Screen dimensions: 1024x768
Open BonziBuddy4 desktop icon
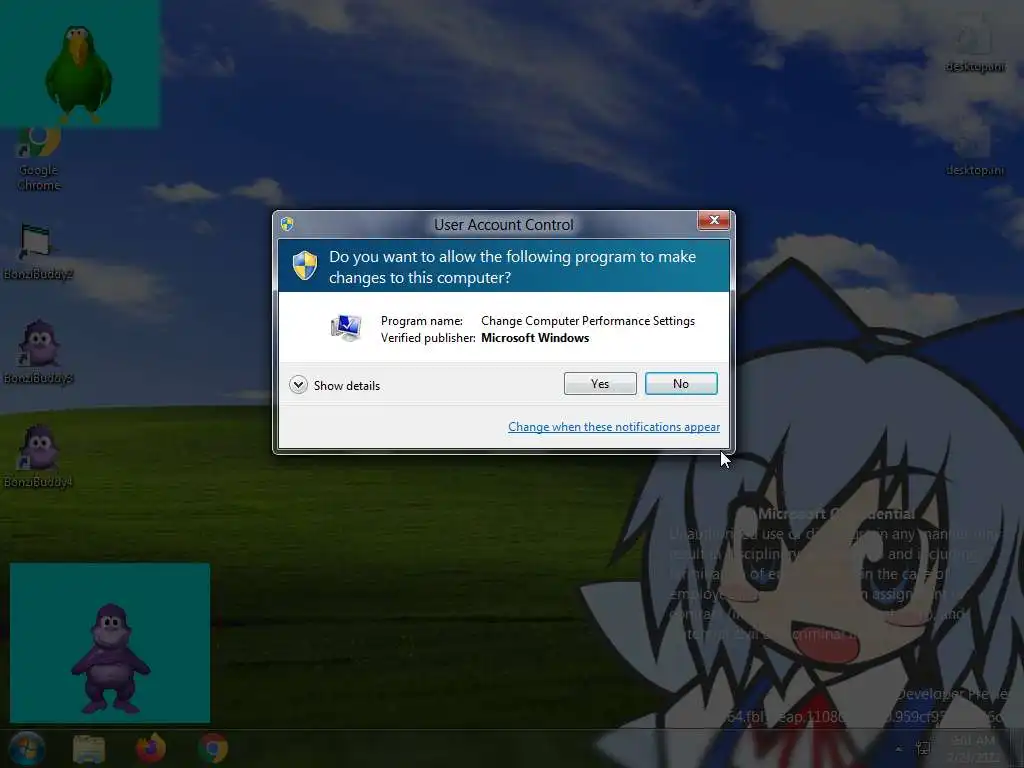[x=38, y=457]
